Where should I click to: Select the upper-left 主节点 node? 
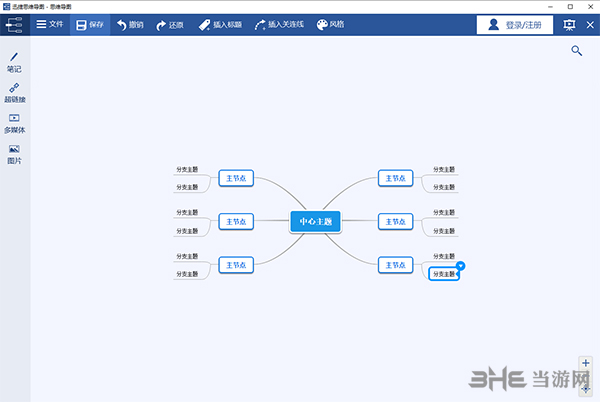coord(236,178)
